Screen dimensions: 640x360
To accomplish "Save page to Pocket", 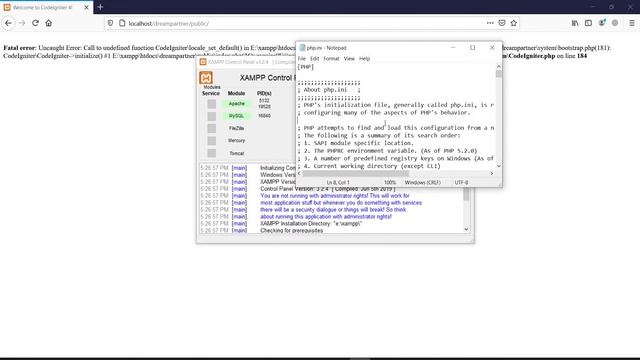I will point(502,23).
